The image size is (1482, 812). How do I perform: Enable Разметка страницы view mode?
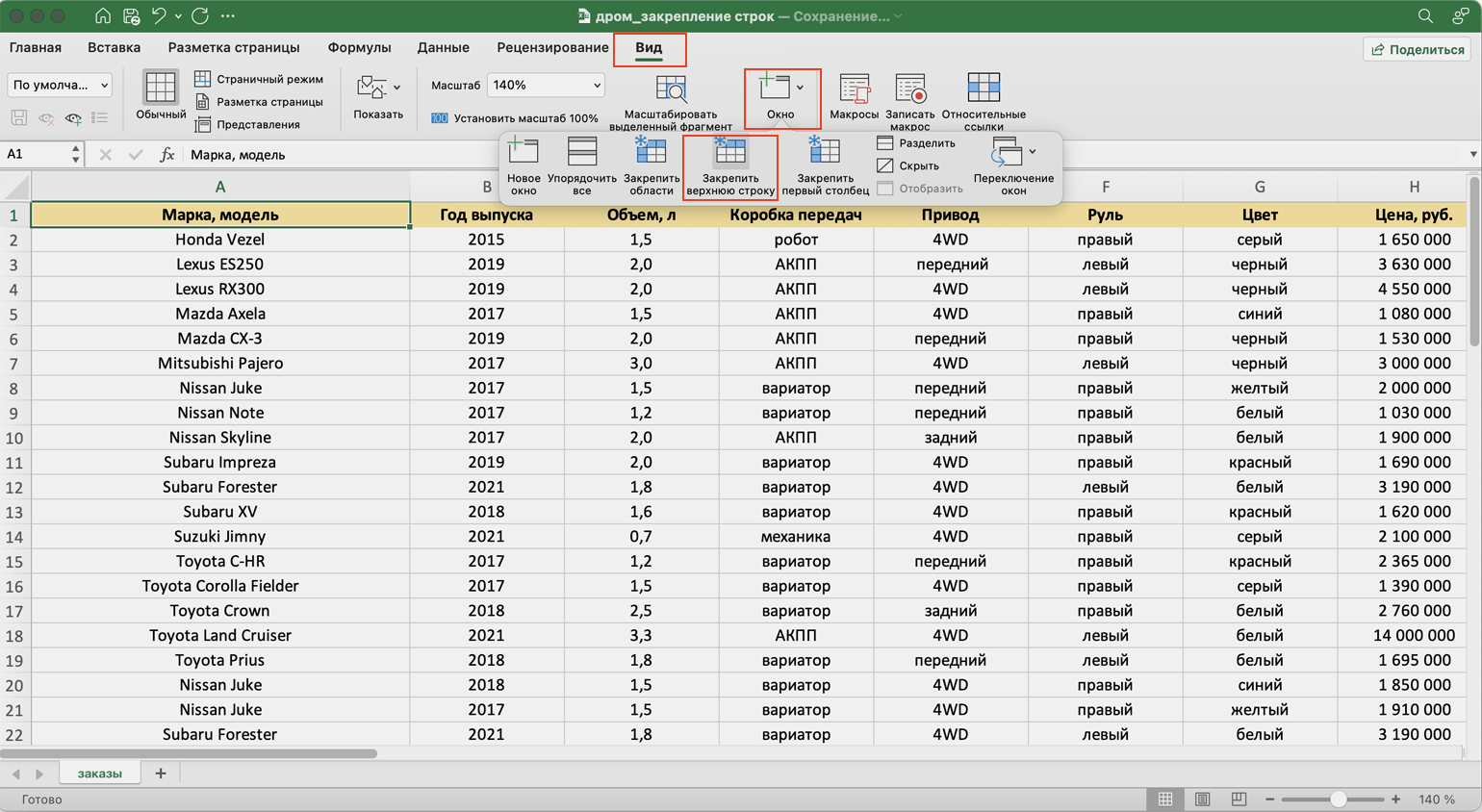click(259, 102)
